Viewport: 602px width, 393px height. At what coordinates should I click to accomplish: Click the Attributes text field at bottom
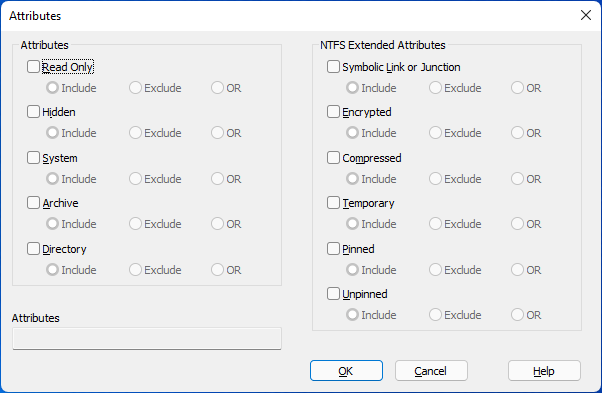(147, 339)
